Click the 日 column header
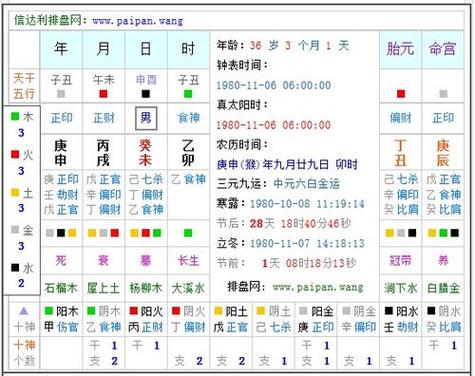The width and height of the screenshot is (475, 376). 146,49
